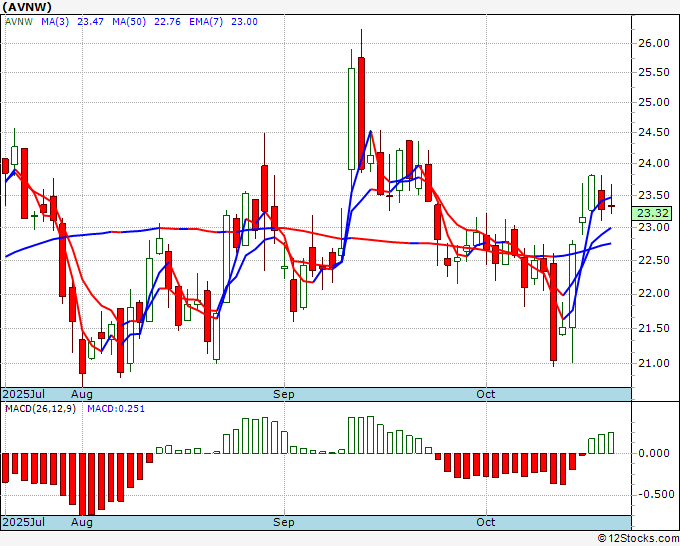Click the 22.00 price axis label
Viewport: 680px width, 546px height.
click(654, 294)
